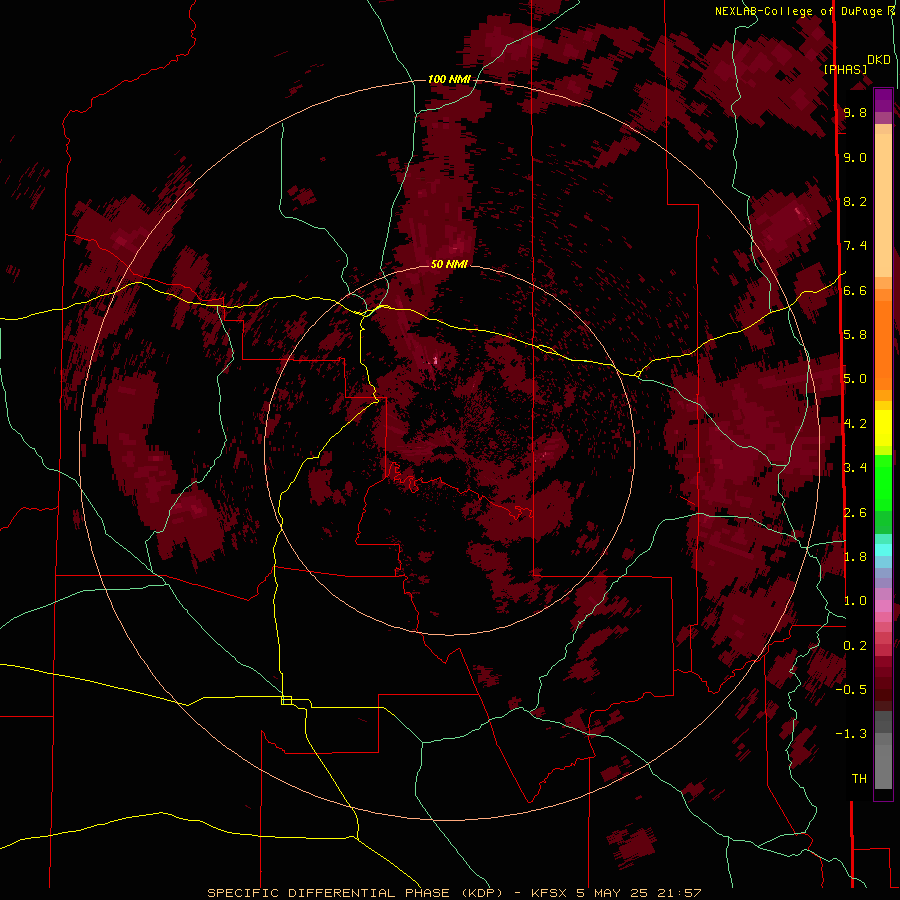Image resolution: width=900 pixels, height=900 pixels.
Task: Click the 0.2 scale value
Action: (855, 646)
